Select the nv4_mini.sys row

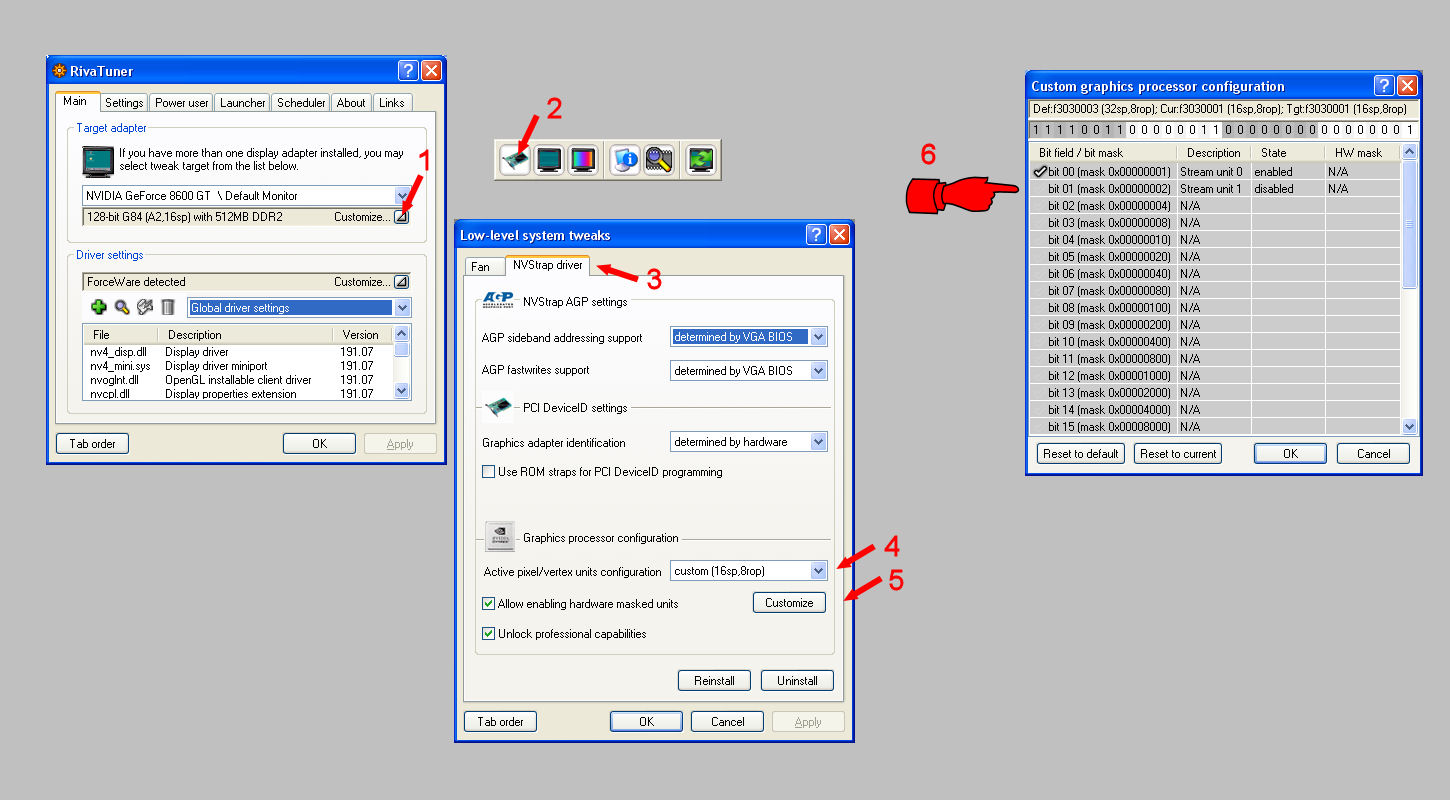pyautogui.click(x=238, y=366)
